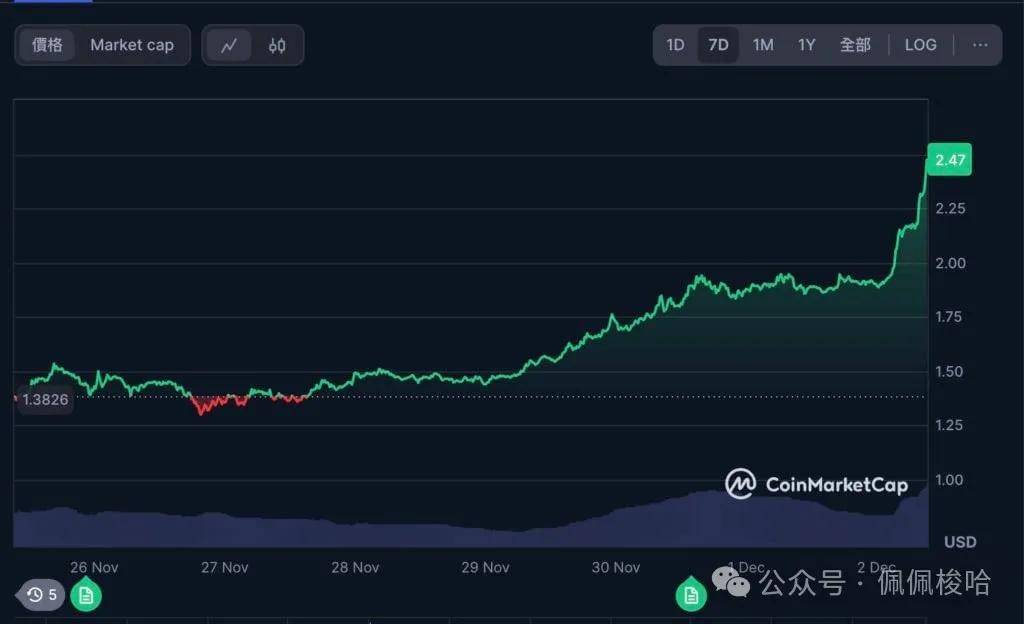The height and width of the screenshot is (624, 1024).
Task: Click the 1.3826 opening price label
Action: coord(43,399)
